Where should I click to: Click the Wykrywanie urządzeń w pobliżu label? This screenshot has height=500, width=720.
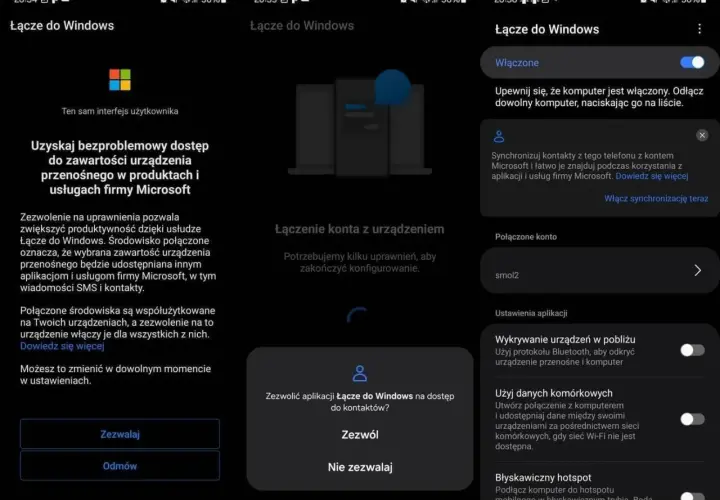click(x=565, y=340)
